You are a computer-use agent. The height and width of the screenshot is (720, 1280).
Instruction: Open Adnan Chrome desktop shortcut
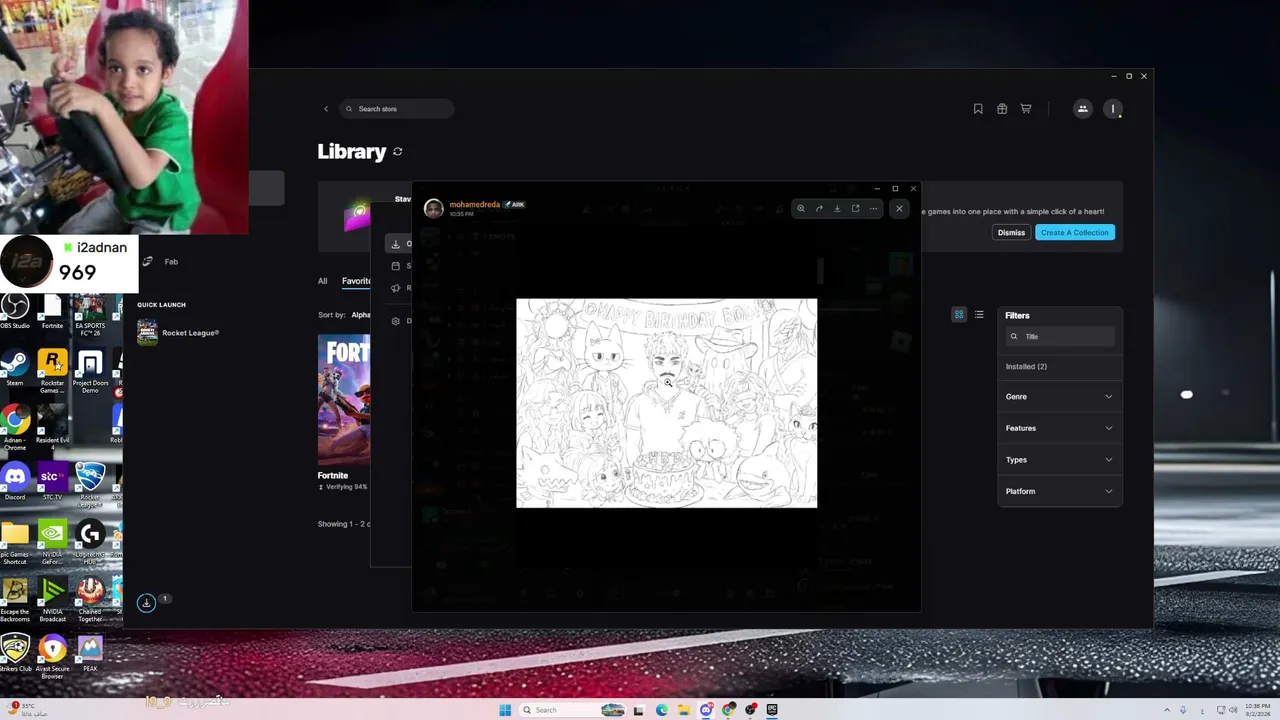pos(15,428)
